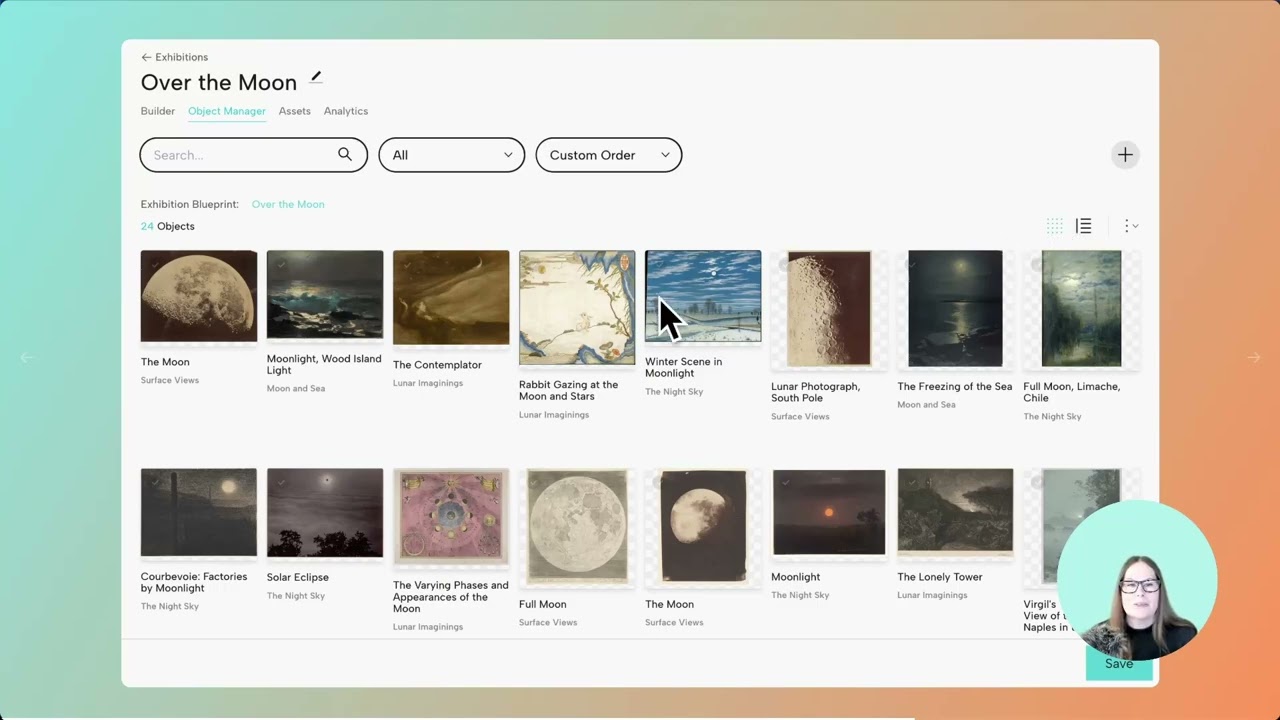Viewport: 1280px width, 720px height.
Task: Open The Freezing of the Sea thumbnail
Action: coord(955,308)
